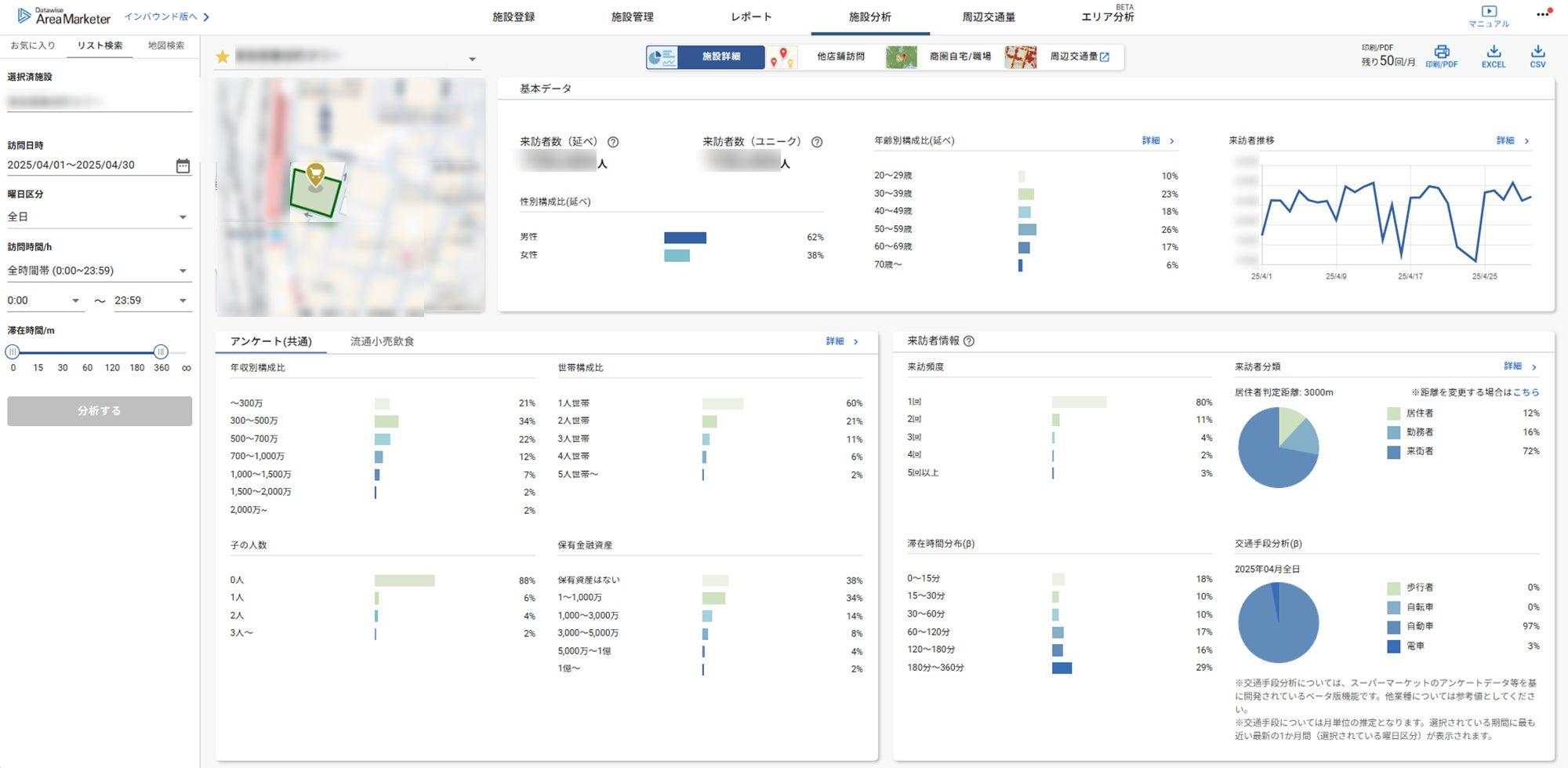Click the right handle of 滞在時間 slider
Screen dimensions: 1568x768
[161, 352]
